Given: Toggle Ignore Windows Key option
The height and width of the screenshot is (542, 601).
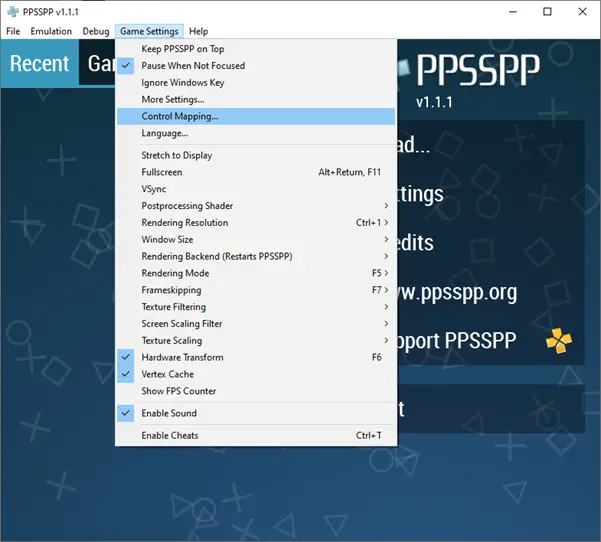Looking at the screenshot, I should (256, 82).
